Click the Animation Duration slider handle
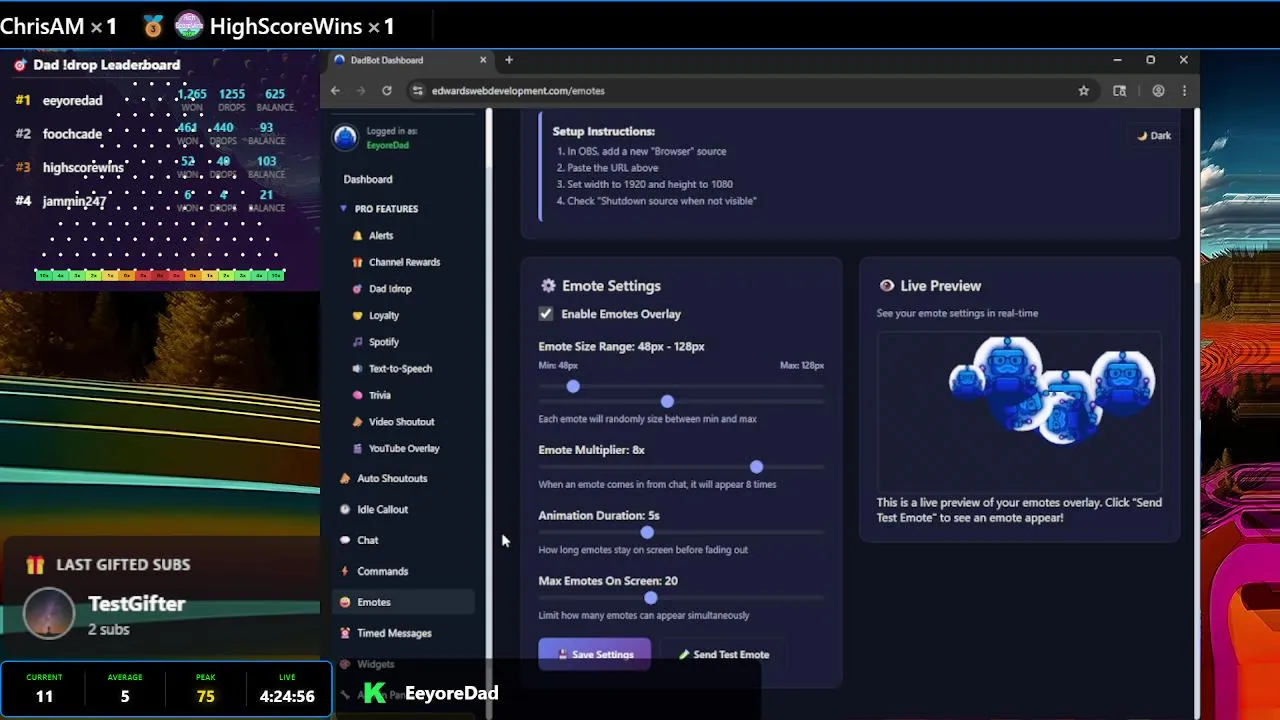 coord(647,532)
